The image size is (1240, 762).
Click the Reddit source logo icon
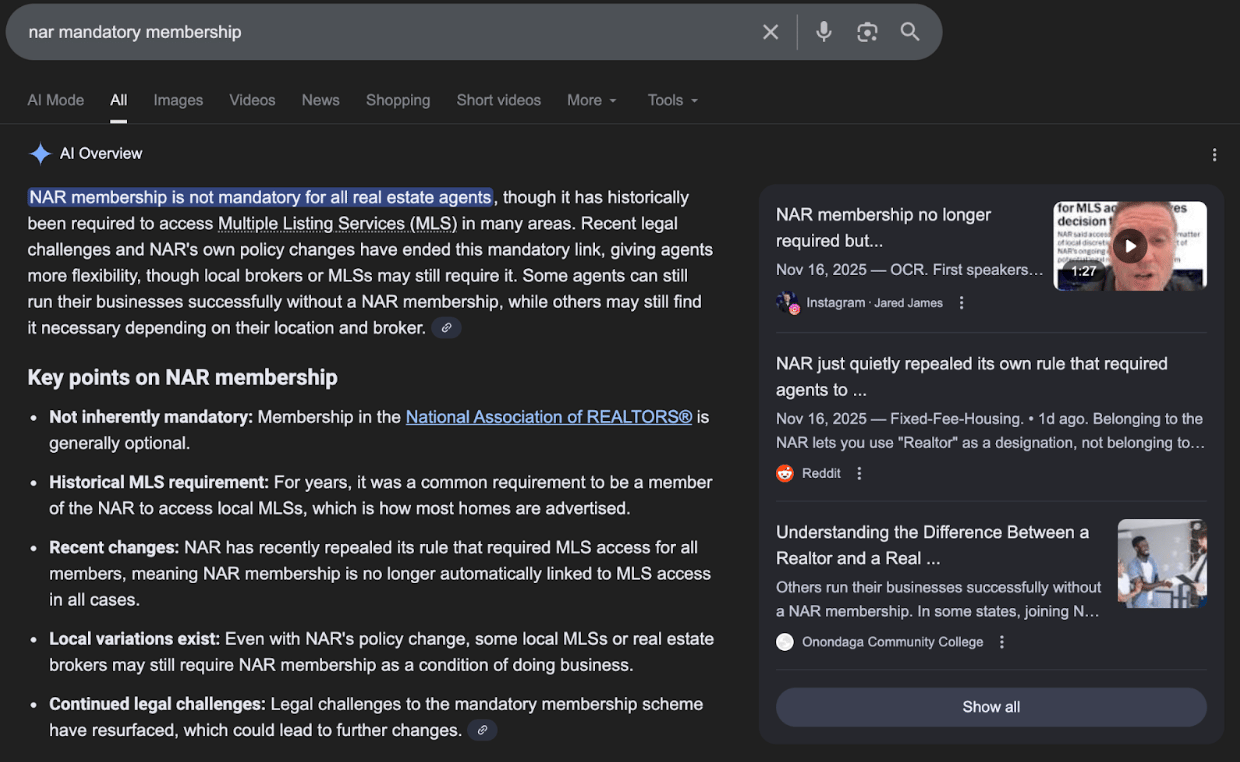click(x=785, y=473)
